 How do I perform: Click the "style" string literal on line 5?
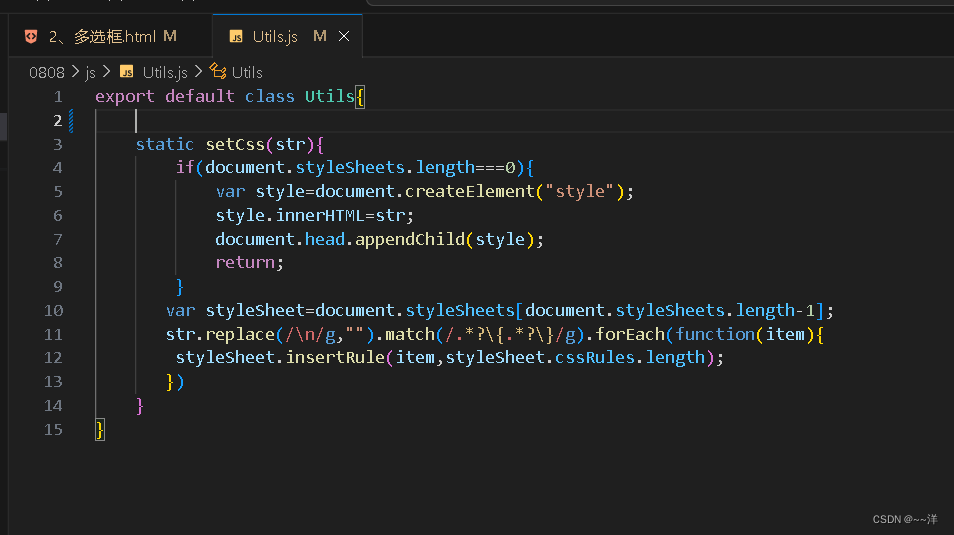click(x=579, y=191)
